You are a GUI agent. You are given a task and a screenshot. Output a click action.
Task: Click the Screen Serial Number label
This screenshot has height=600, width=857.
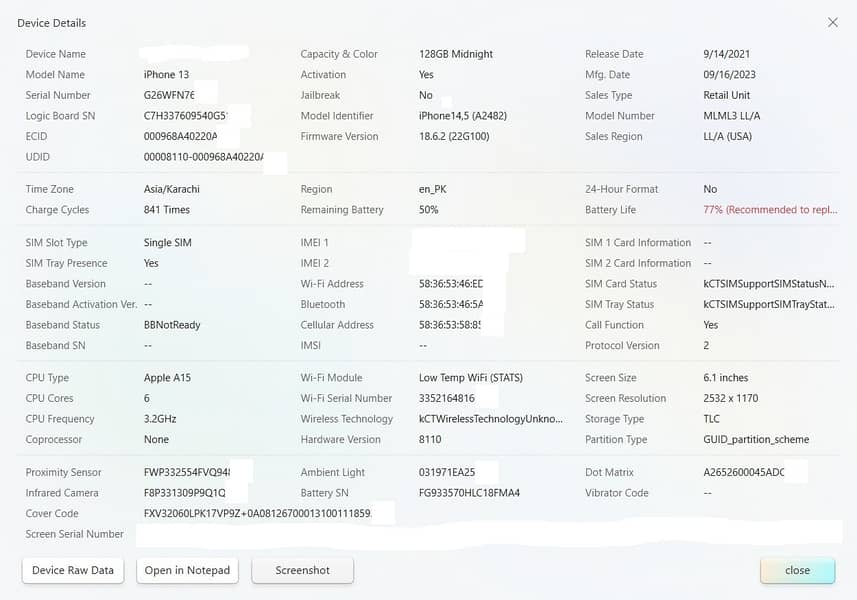pos(74,534)
